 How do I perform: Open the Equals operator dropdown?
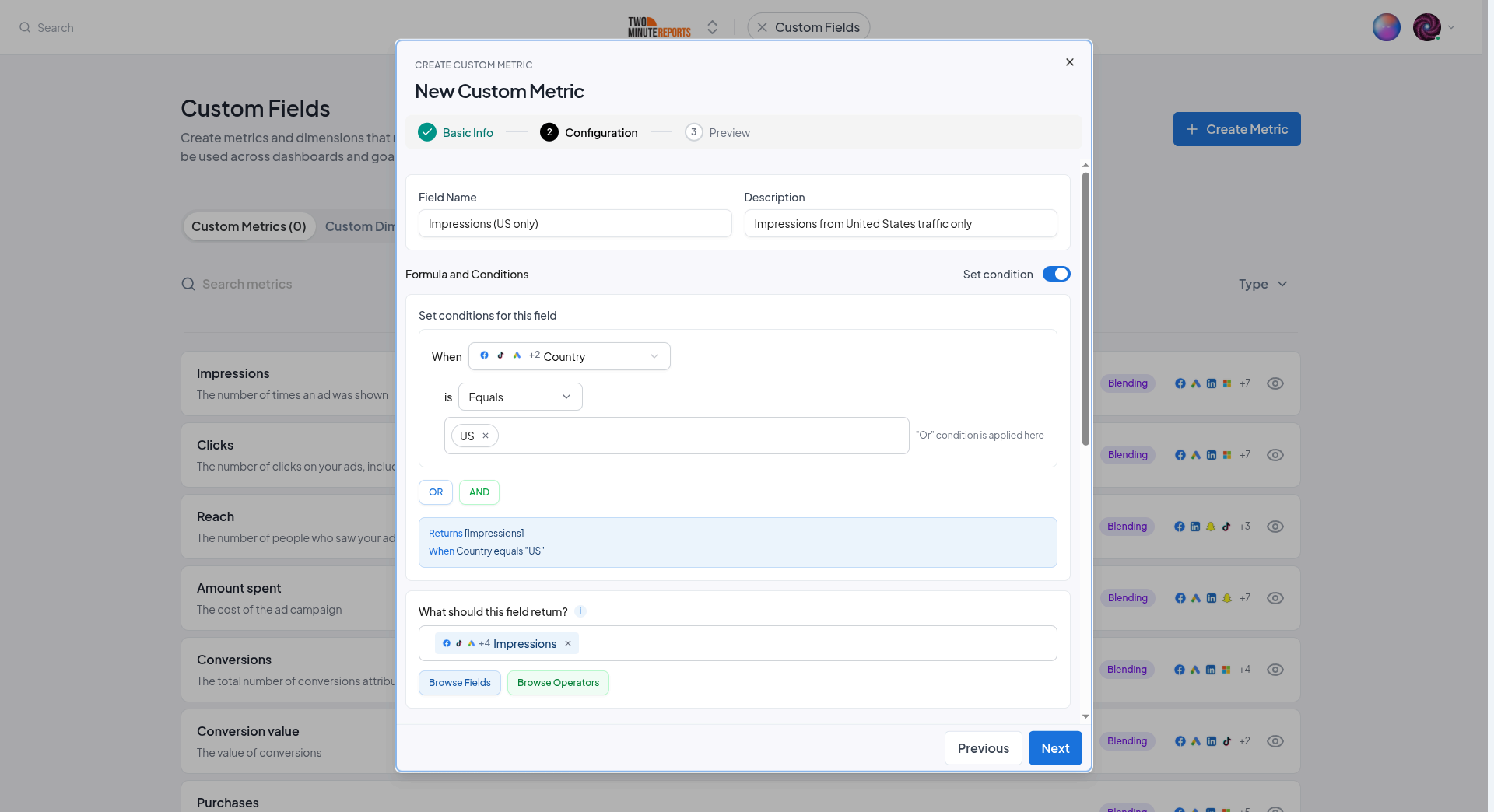(x=521, y=397)
